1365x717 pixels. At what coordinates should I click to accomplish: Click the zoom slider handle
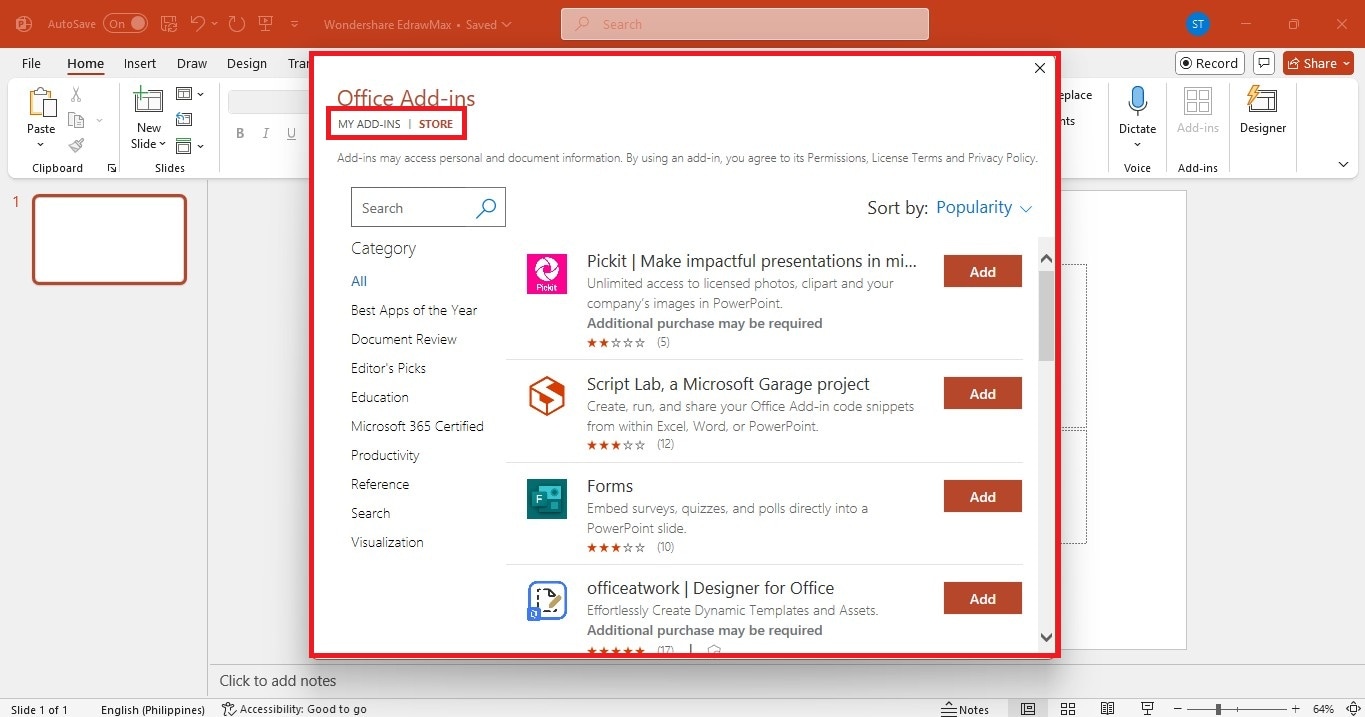(1218, 709)
